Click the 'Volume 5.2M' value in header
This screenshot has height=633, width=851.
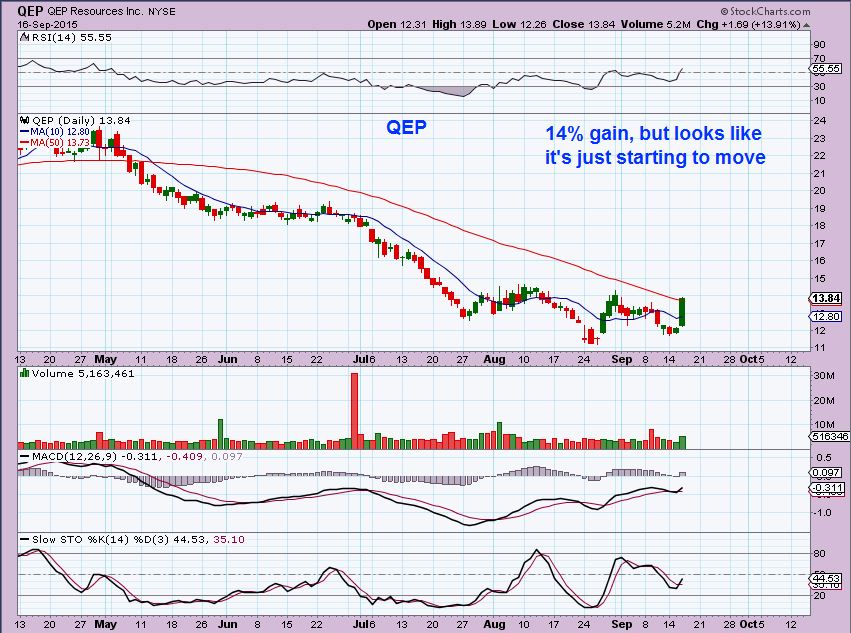[x=656, y=24]
